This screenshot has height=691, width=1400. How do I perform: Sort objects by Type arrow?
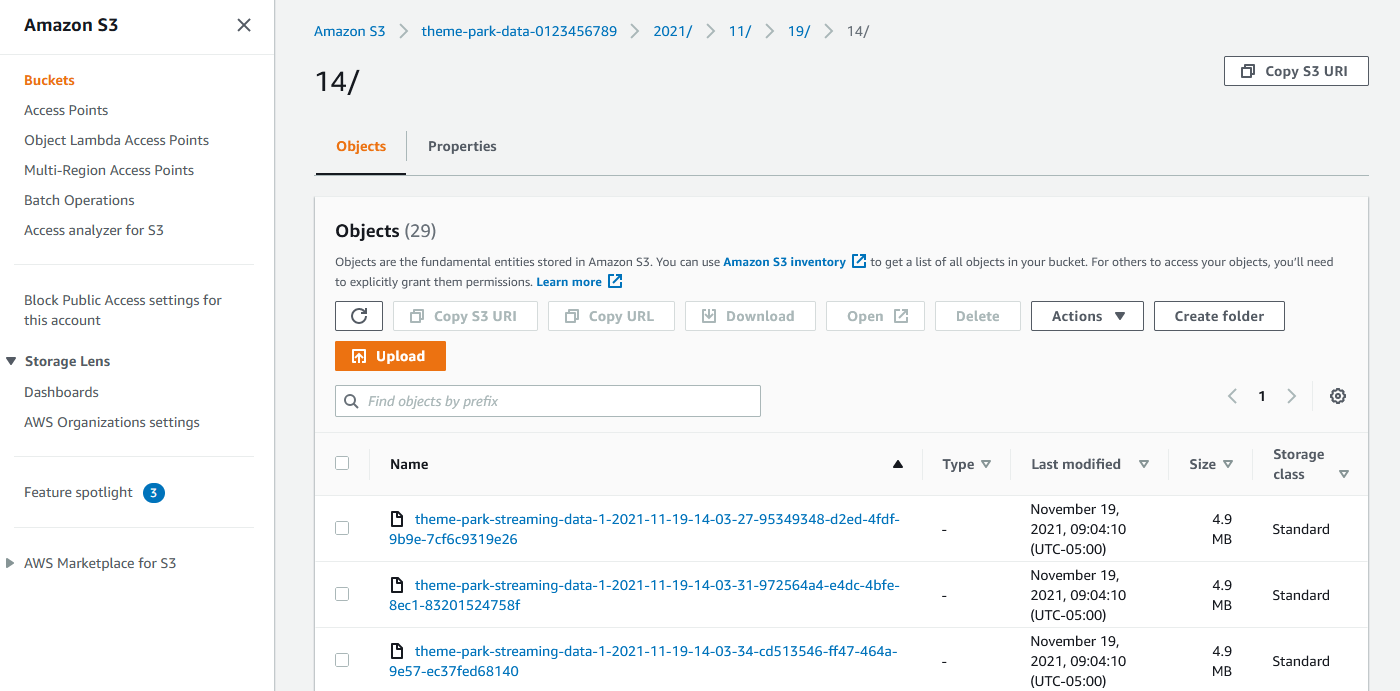pyautogui.click(x=986, y=464)
